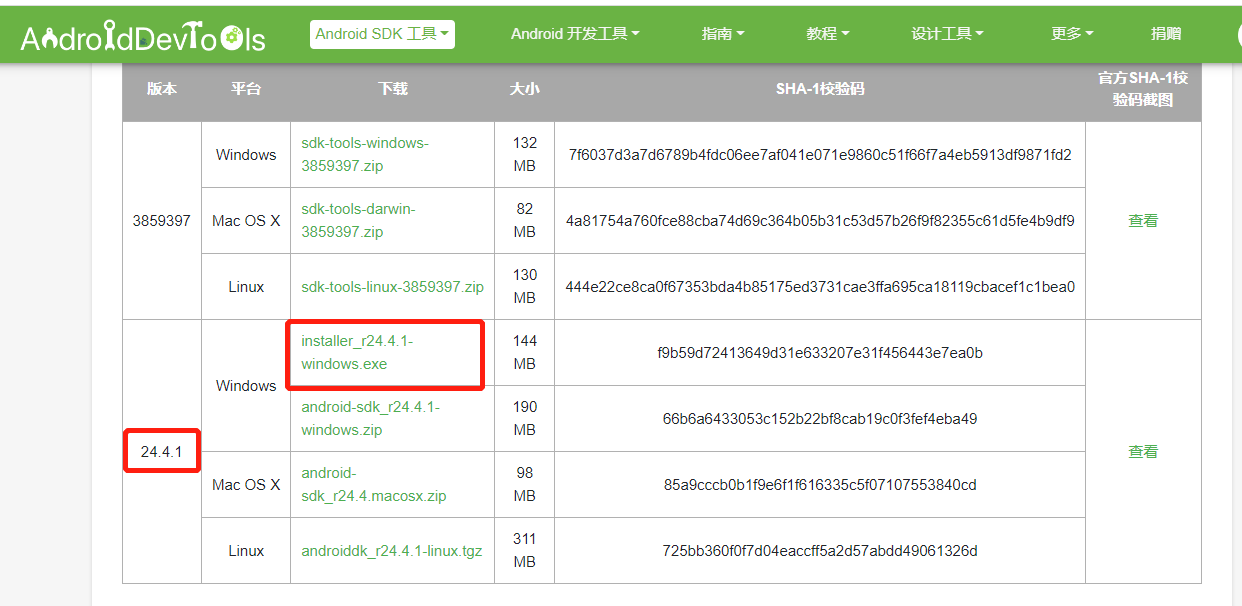Select the 版本 column header
Image resolution: width=1242 pixels, height=606 pixels.
pos(162,89)
